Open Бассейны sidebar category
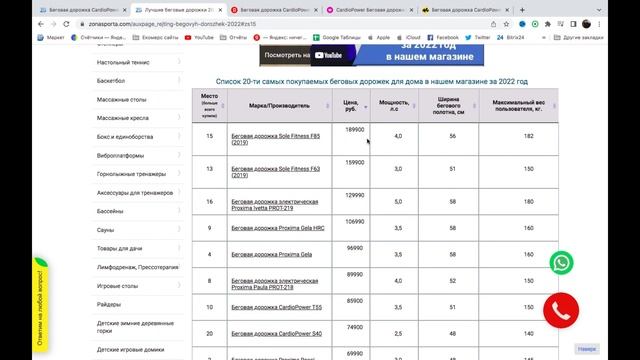 tap(110, 211)
